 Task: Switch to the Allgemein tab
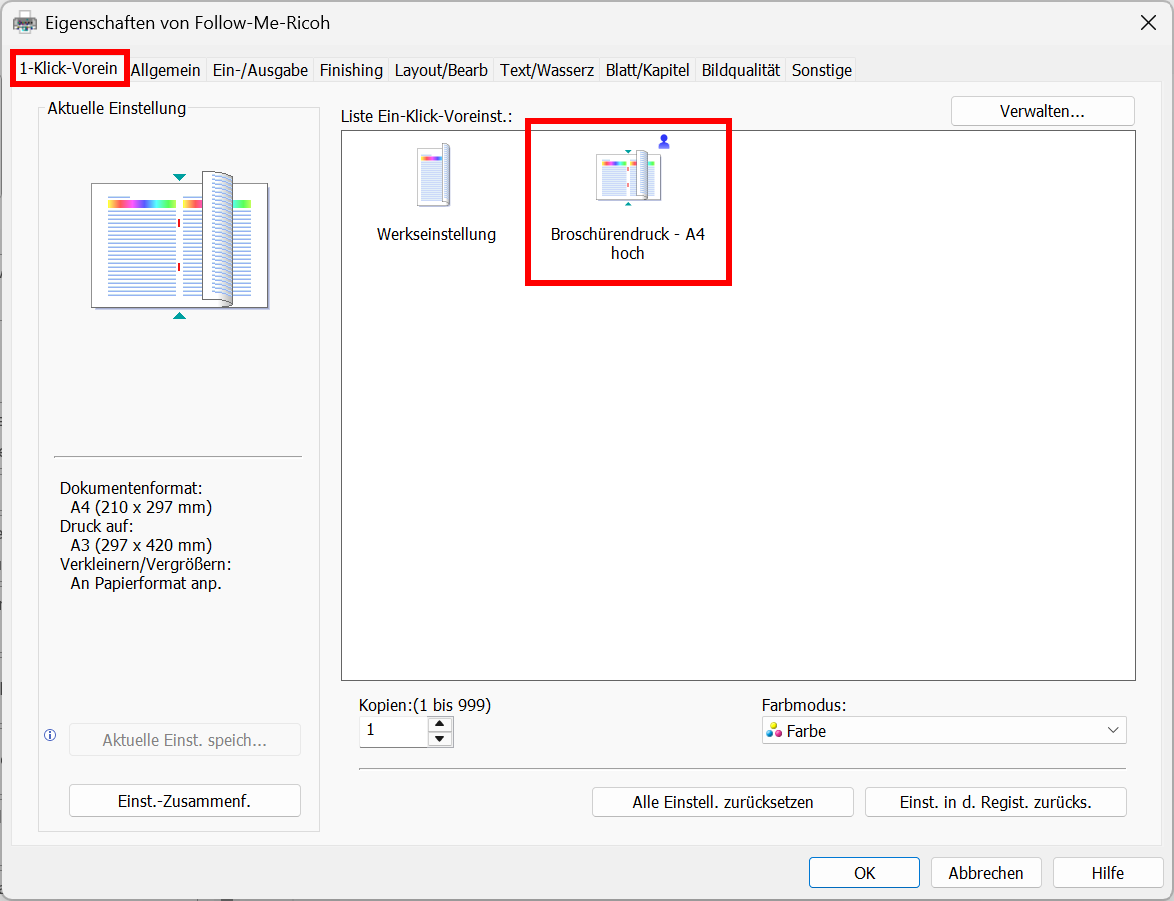point(166,70)
